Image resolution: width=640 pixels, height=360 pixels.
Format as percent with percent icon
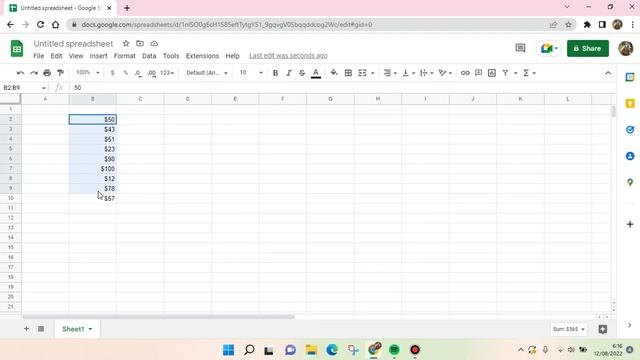pos(125,73)
